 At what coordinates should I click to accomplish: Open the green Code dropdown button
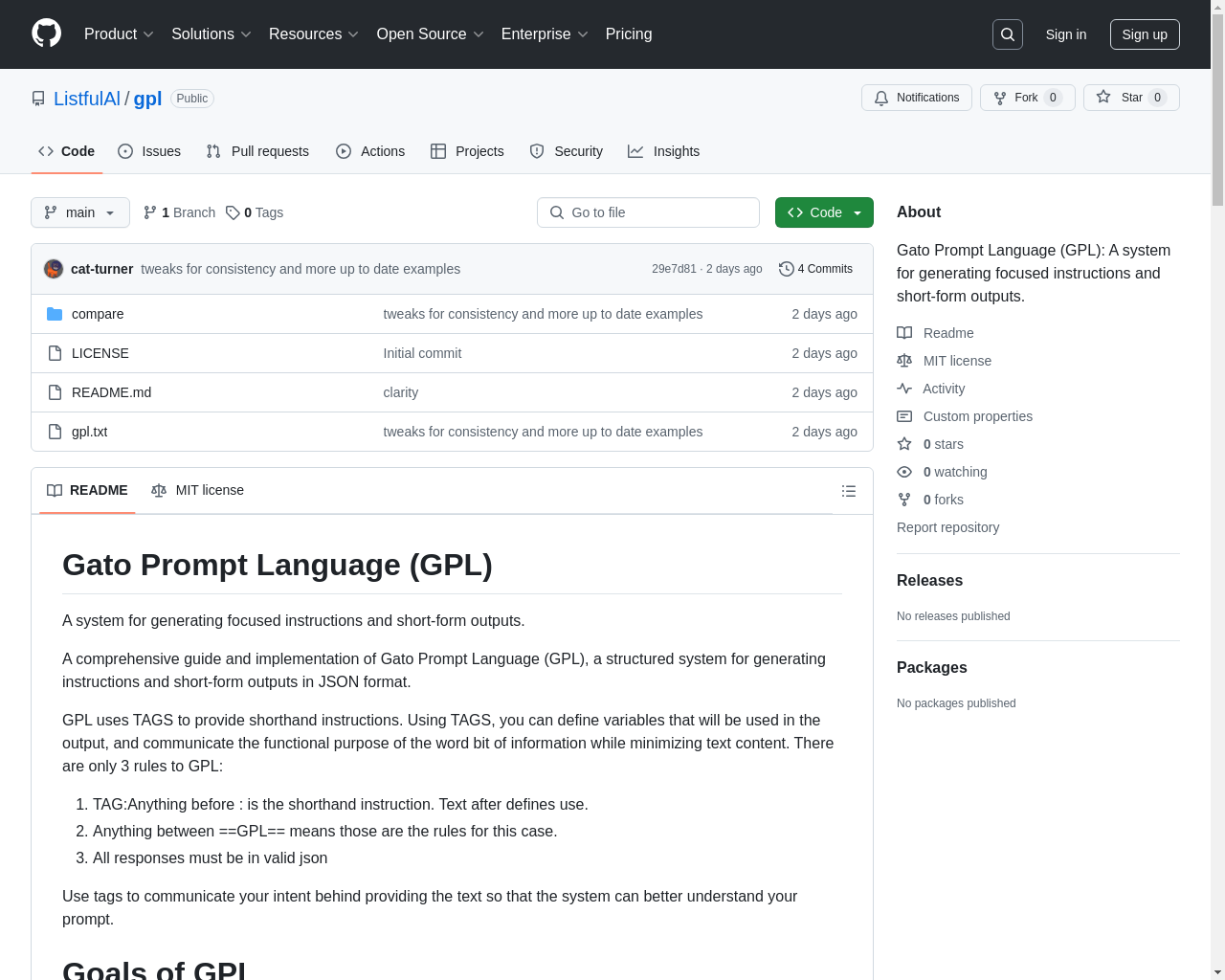pos(824,212)
